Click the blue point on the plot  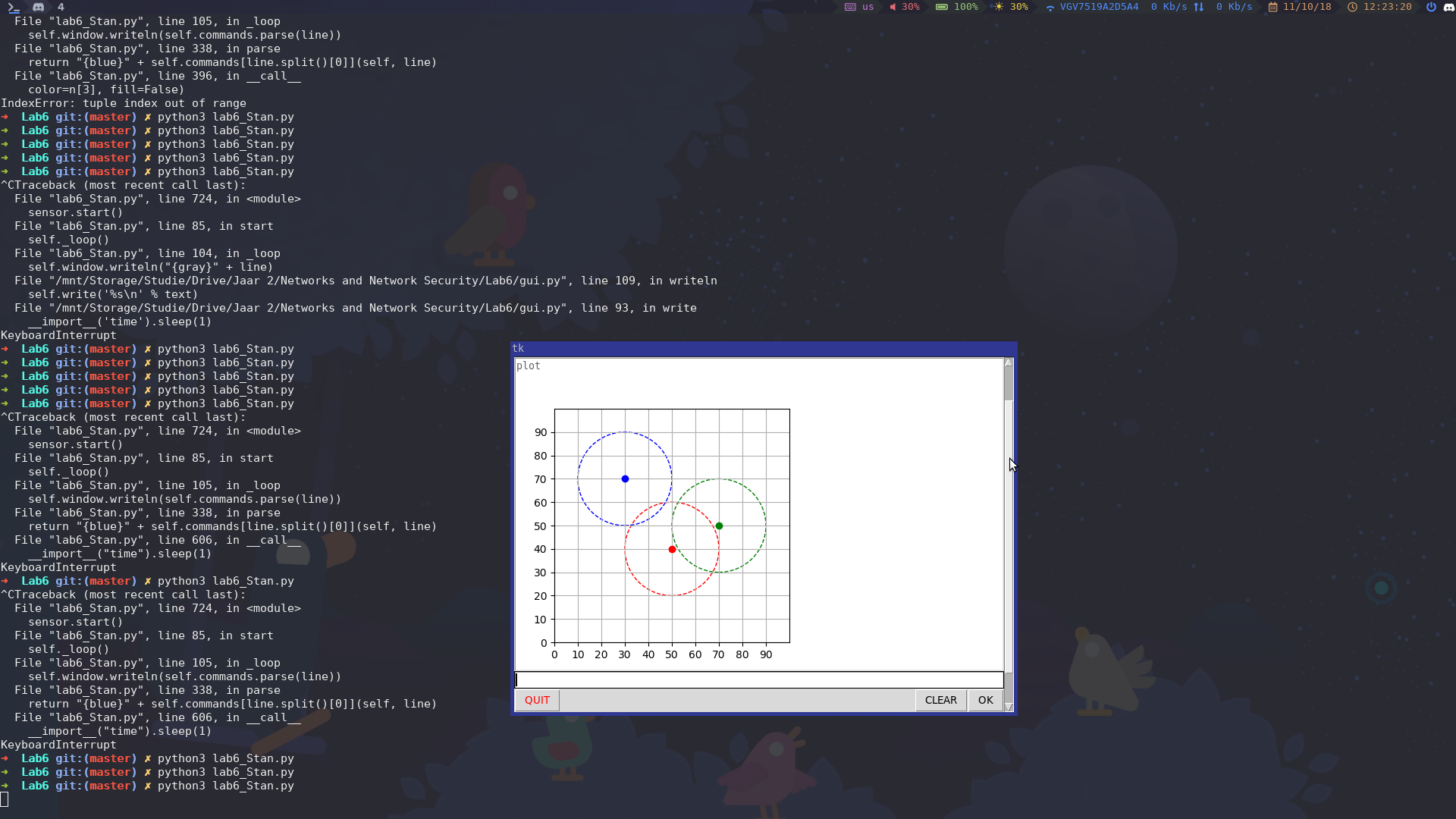(x=625, y=479)
